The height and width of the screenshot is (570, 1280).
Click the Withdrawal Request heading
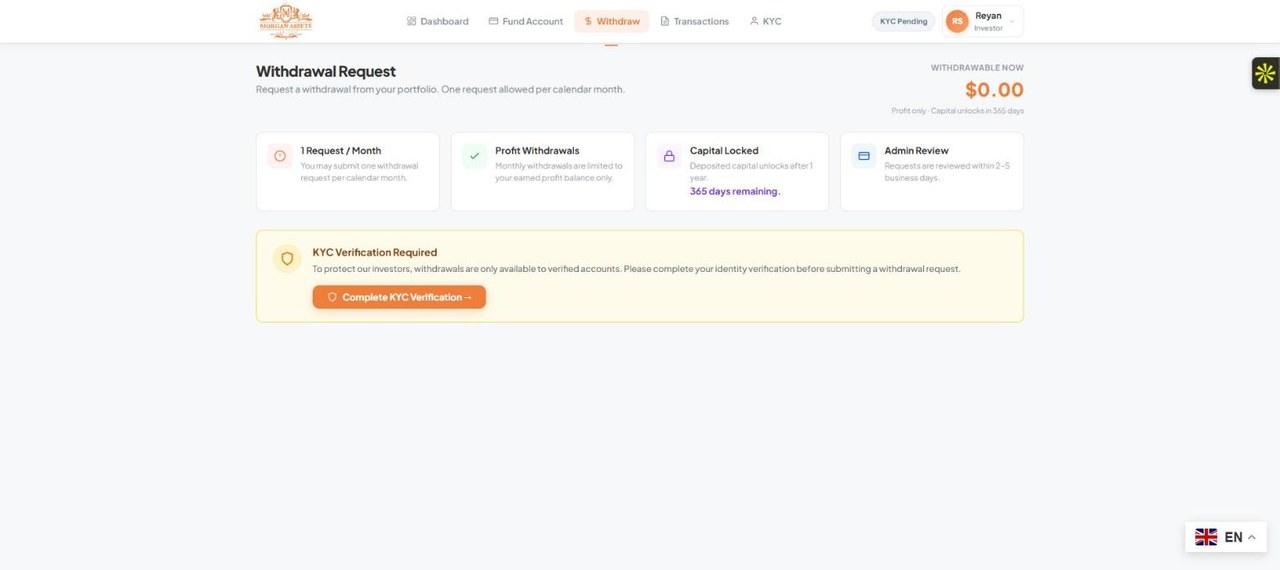pyautogui.click(x=326, y=71)
